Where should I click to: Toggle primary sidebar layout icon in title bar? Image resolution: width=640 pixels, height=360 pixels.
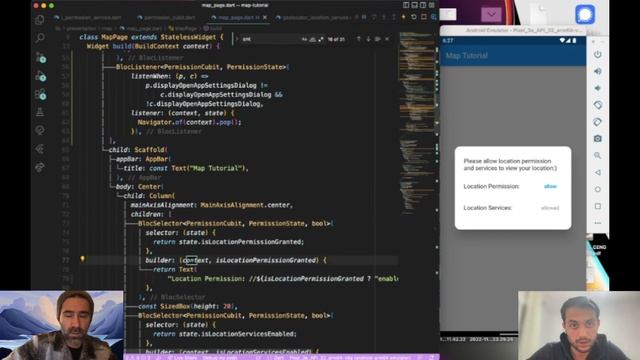(406, 5)
